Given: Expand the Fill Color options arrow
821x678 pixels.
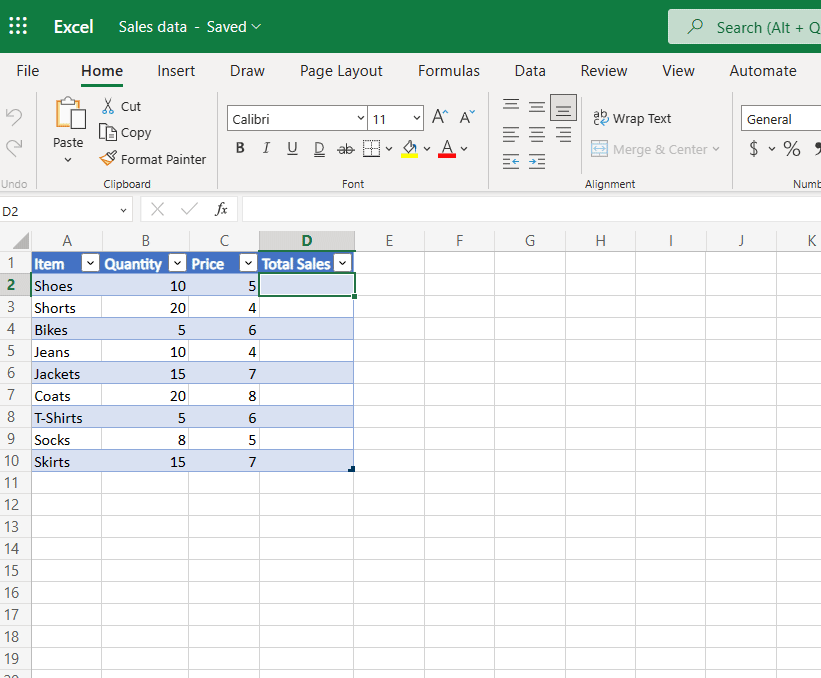Looking at the screenshot, I should [428, 148].
